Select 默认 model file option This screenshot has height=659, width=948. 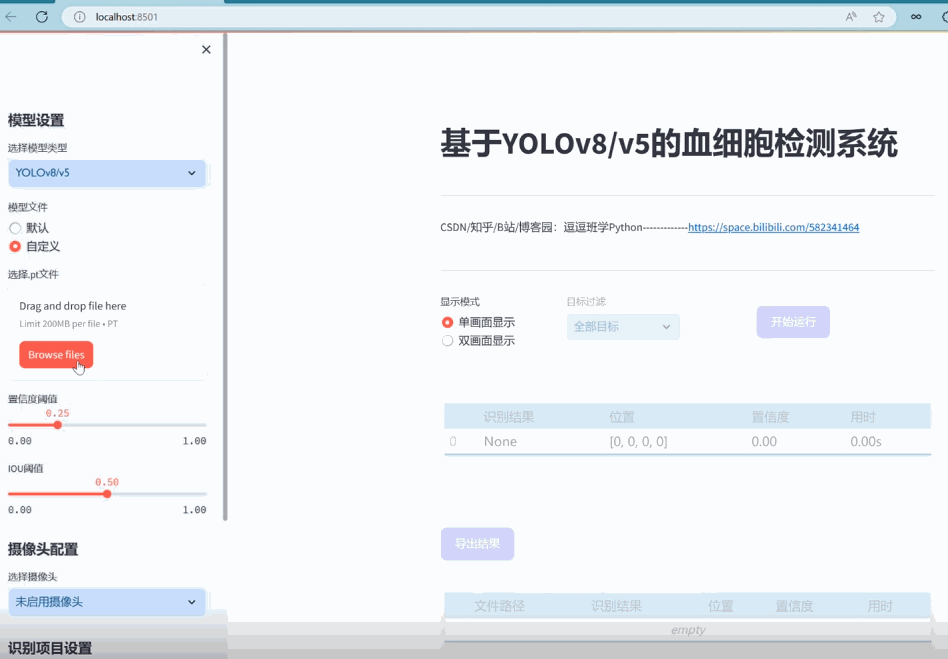(15, 228)
